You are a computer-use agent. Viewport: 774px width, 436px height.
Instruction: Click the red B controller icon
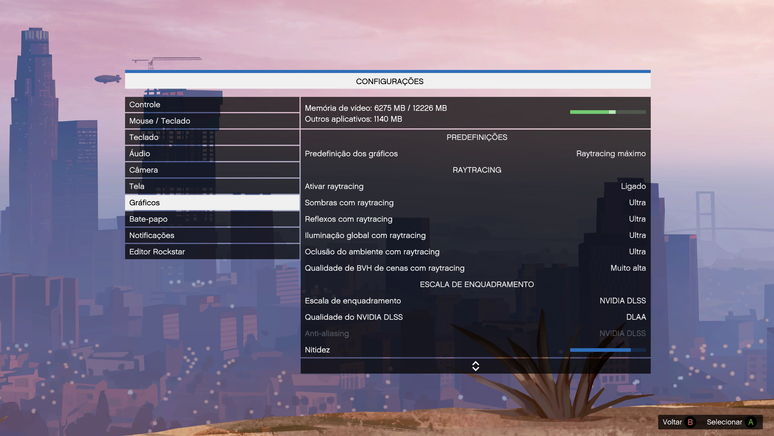(690, 422)
